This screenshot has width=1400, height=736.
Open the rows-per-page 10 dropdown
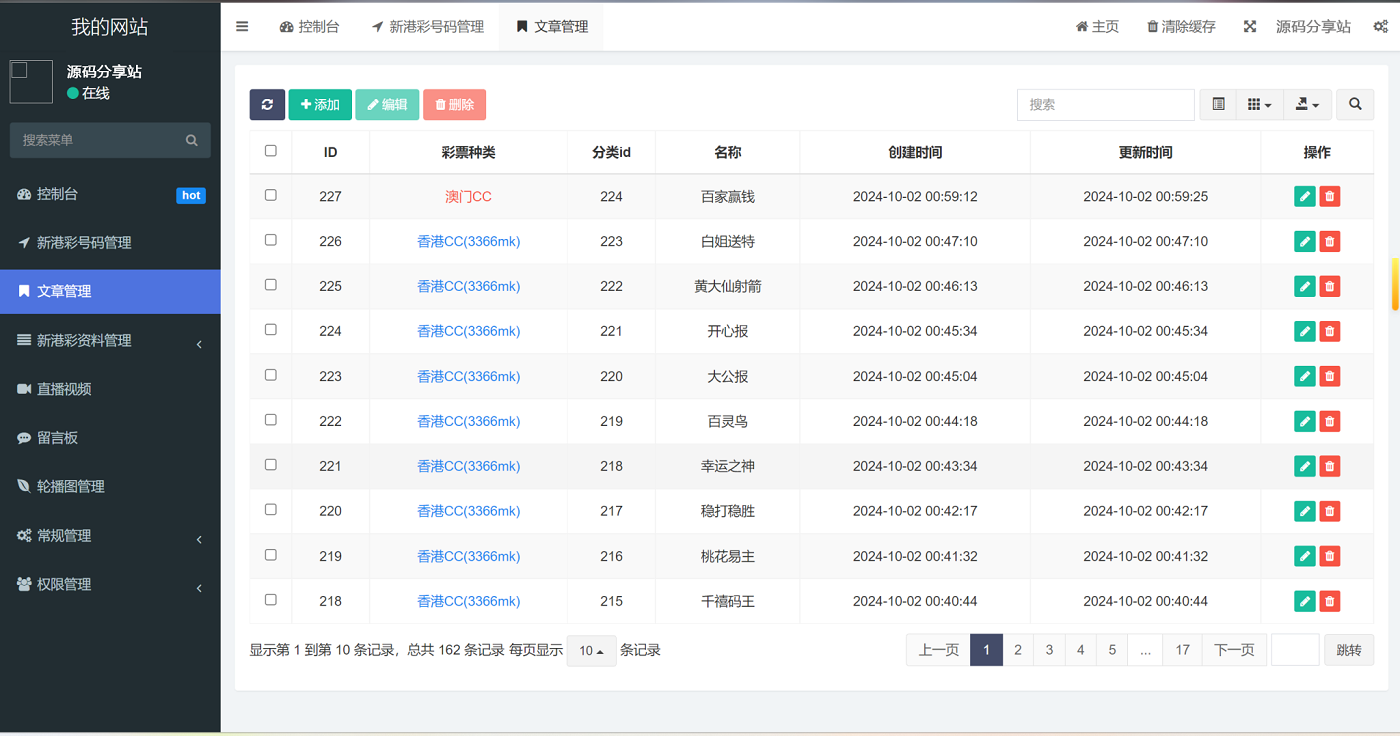(x=591, y=651)
